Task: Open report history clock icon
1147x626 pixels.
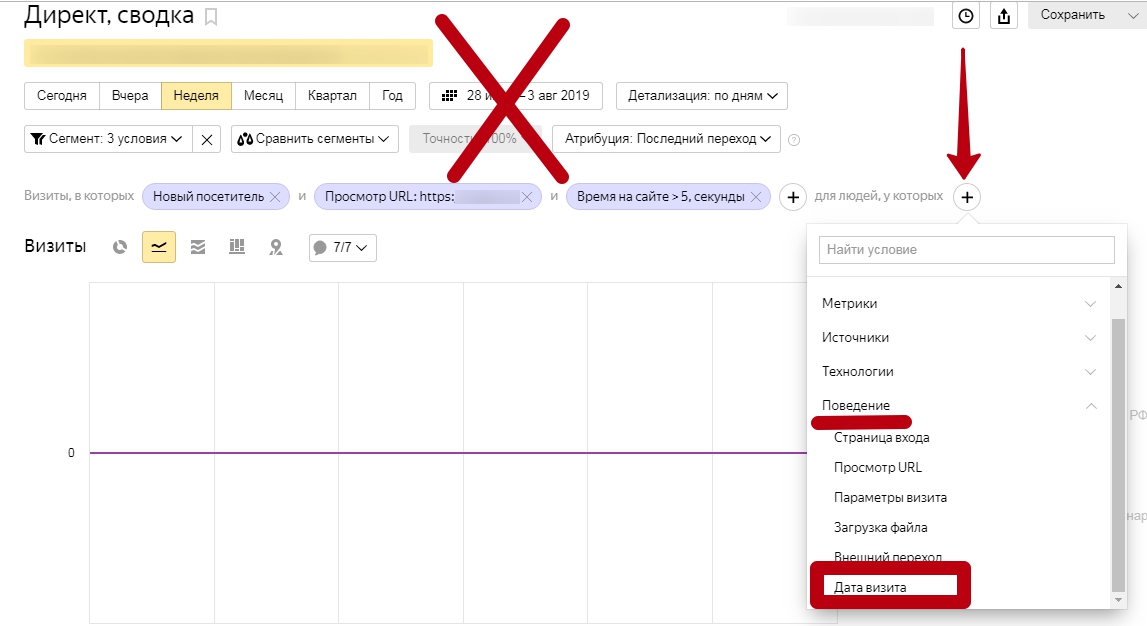Action: click(x=965, y=15)
